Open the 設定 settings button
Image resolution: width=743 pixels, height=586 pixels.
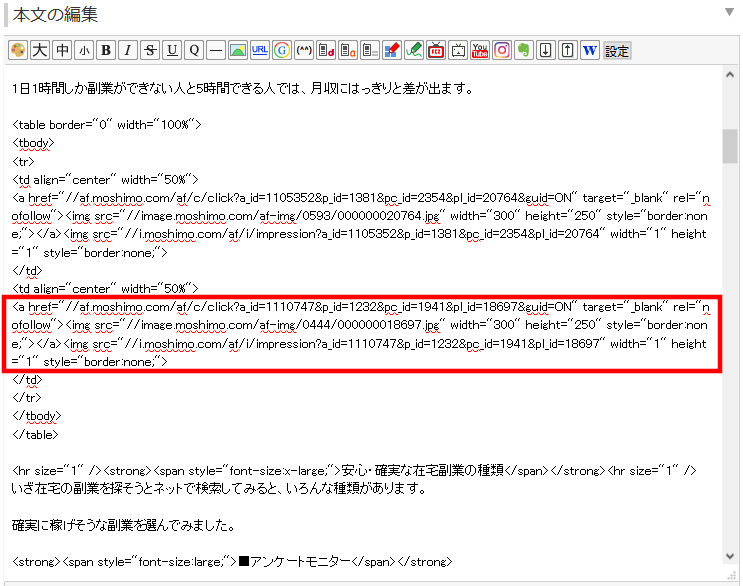[x=617, y=50]
